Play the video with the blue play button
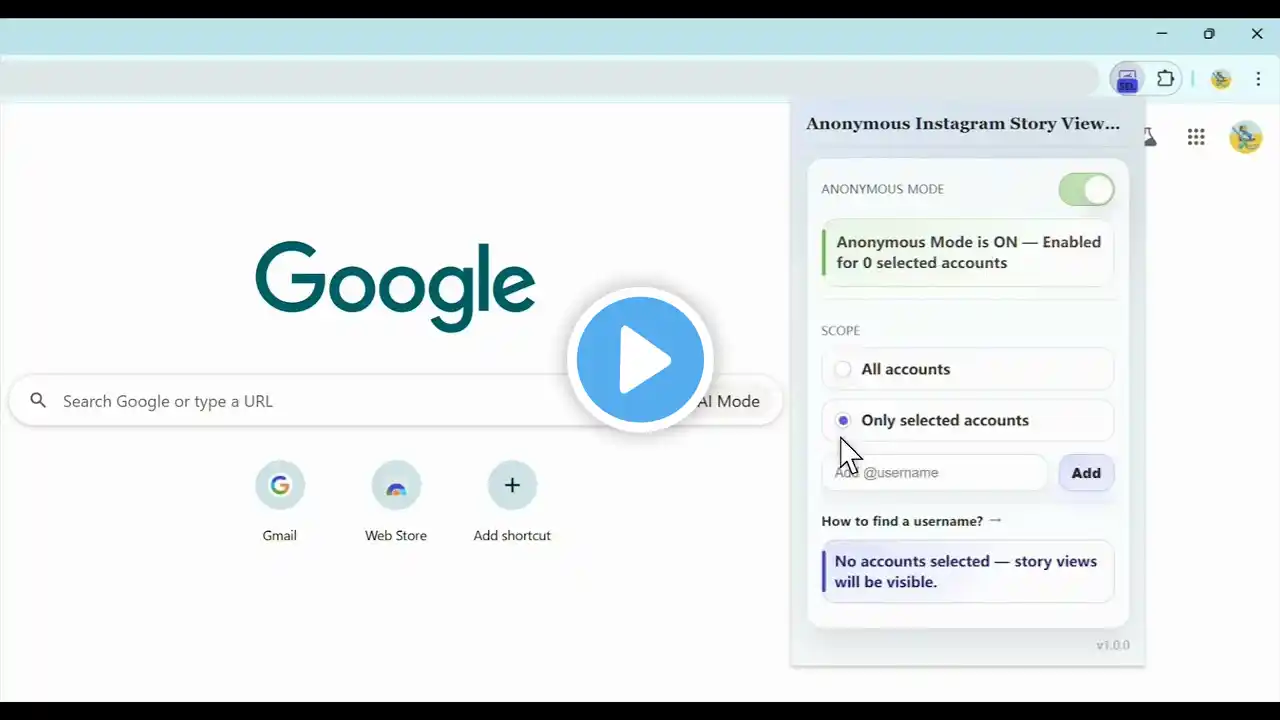Image resolution: width=1280 pixels, height=720 pixels. point(640,360)
